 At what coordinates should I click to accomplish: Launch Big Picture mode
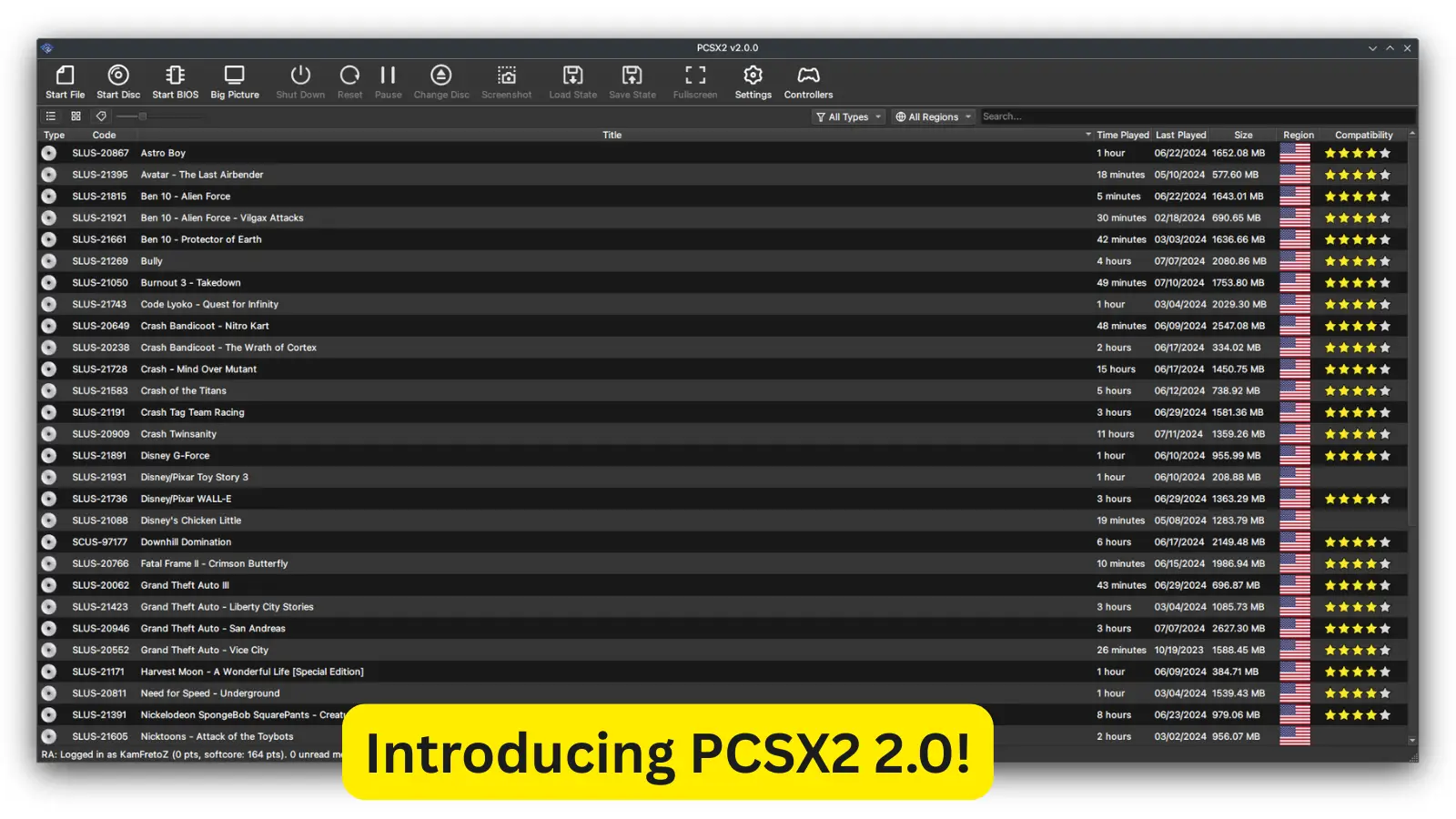point(235,81)
